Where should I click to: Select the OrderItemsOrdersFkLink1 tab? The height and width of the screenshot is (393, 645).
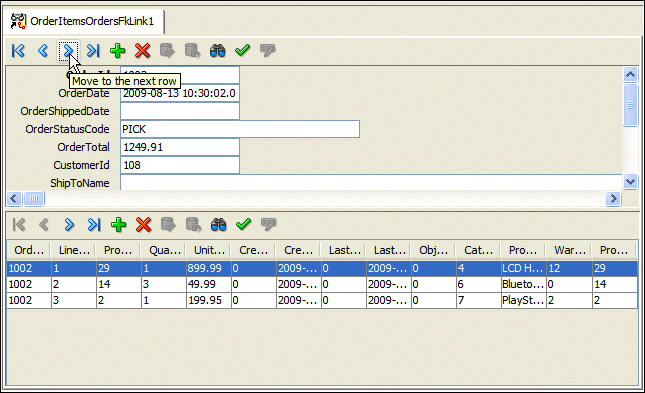(x=84, y=21)
